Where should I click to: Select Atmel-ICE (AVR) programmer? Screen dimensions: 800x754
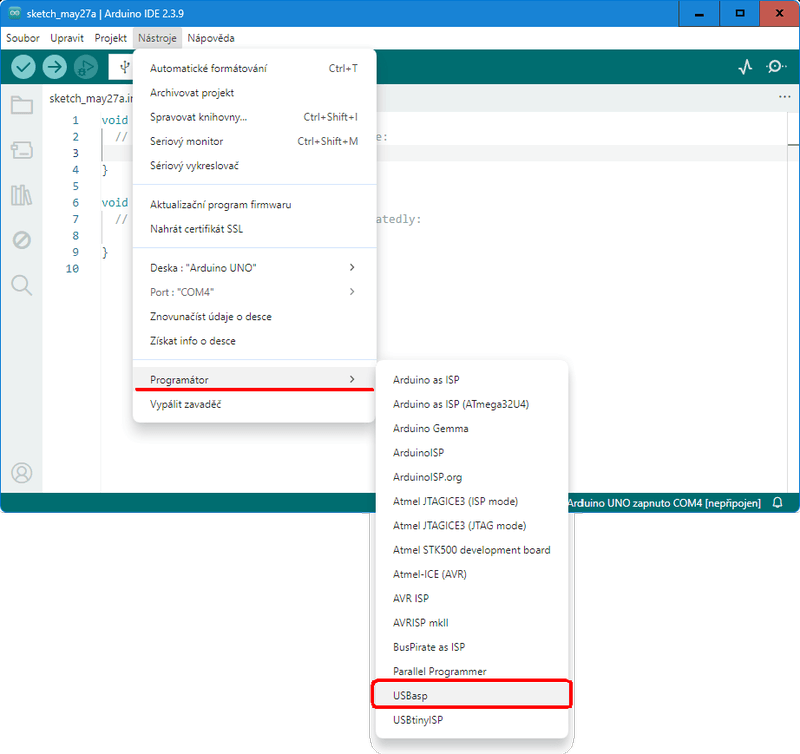471,574
